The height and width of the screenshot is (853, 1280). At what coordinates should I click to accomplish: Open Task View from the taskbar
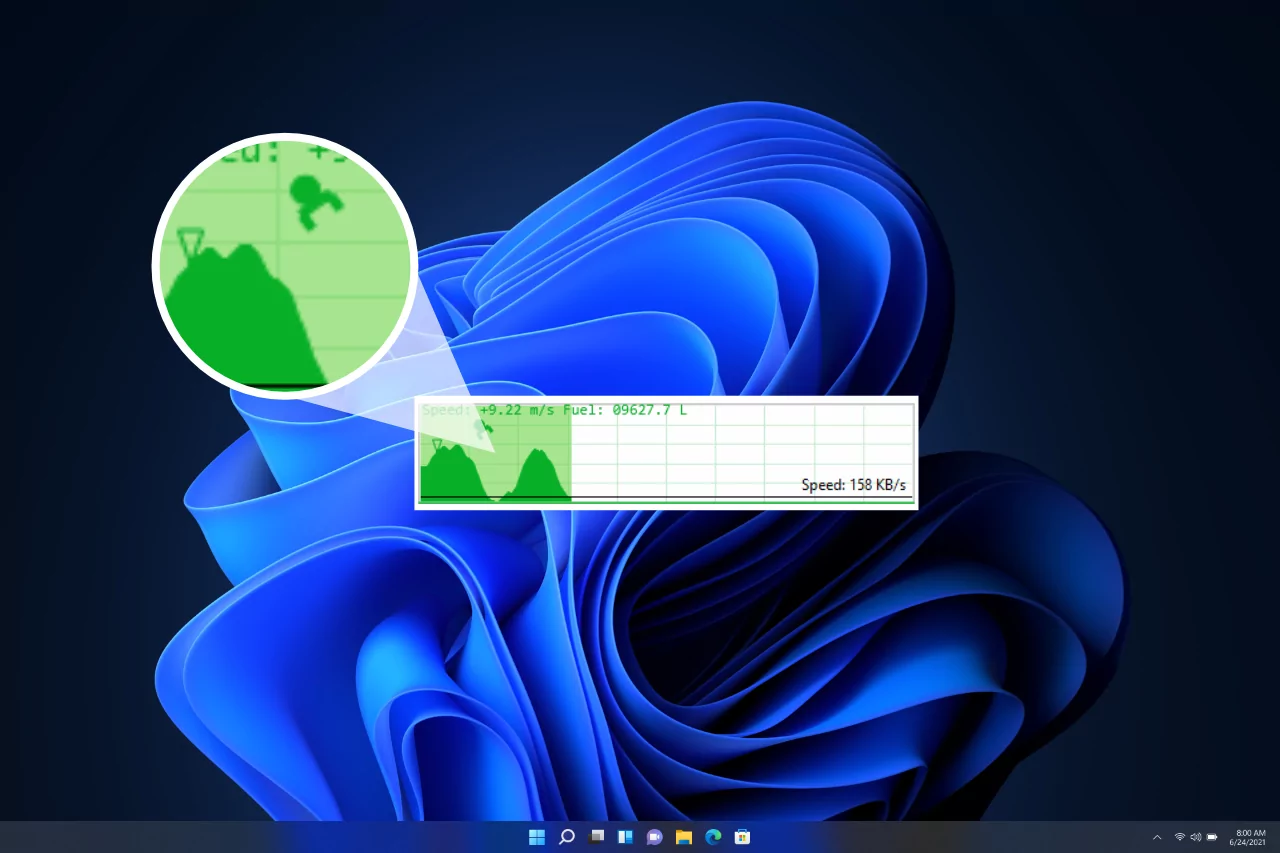[596, 836]
